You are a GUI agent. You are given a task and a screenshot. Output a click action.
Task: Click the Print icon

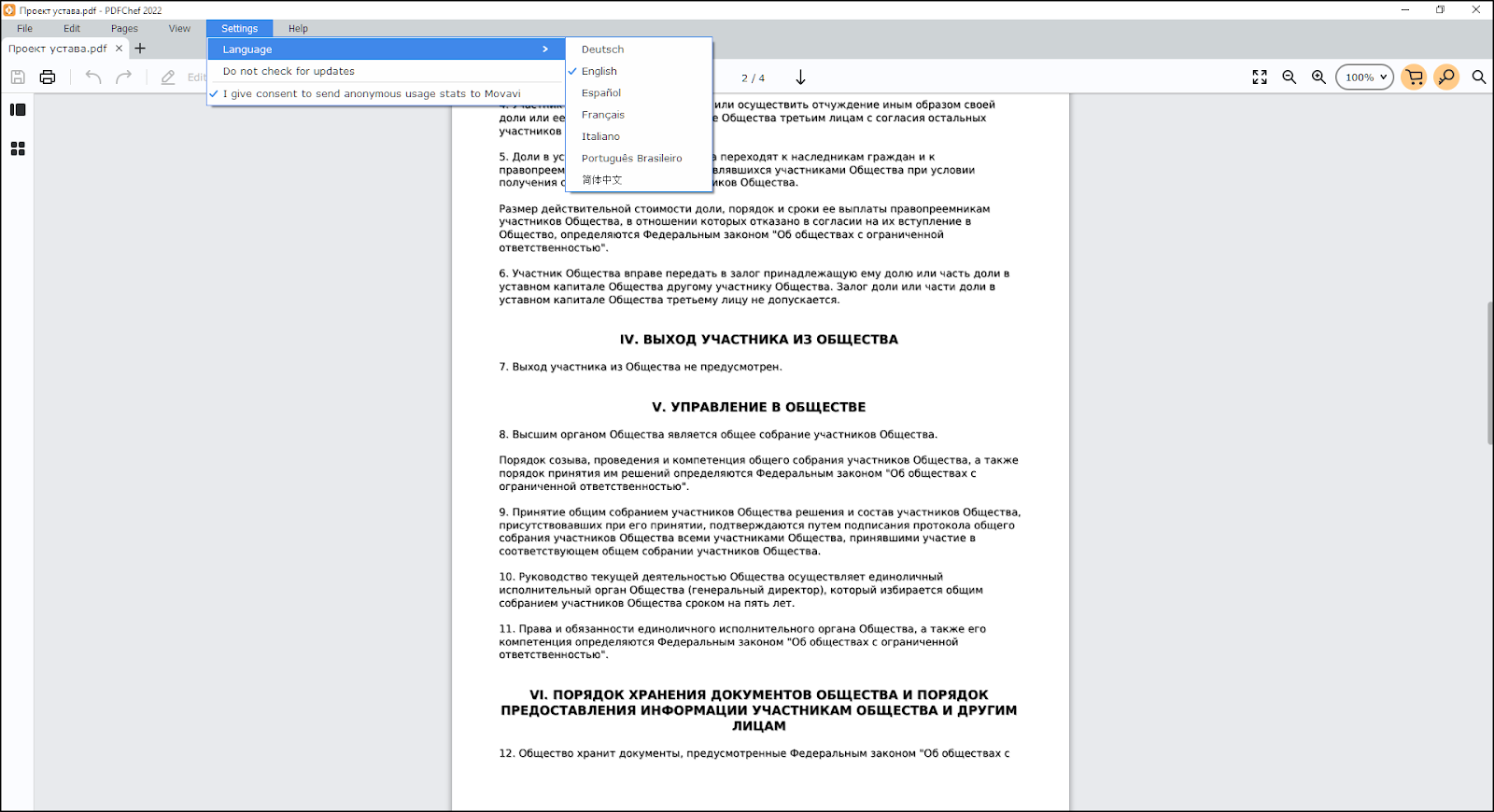48,77
